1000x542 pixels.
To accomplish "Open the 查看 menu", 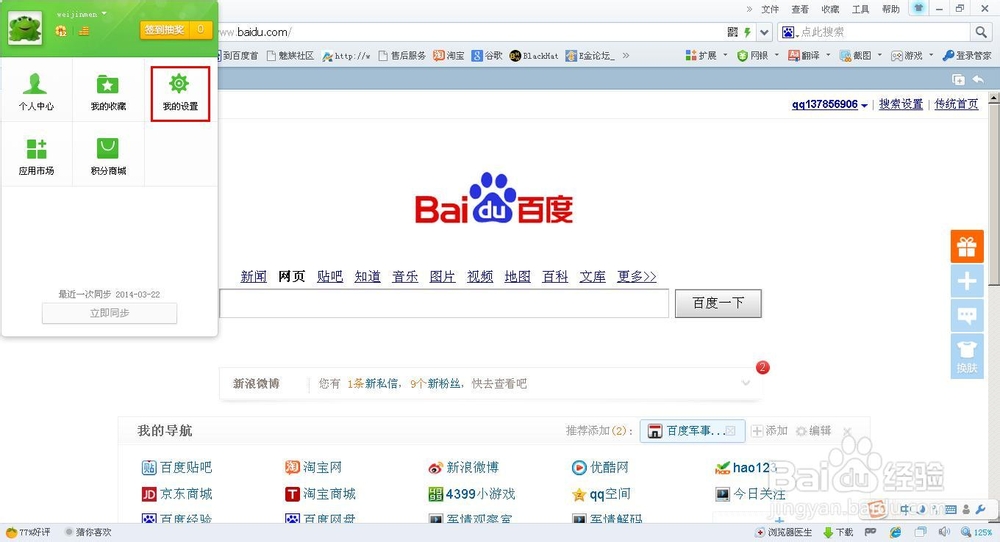I will [x=800, y=9].
